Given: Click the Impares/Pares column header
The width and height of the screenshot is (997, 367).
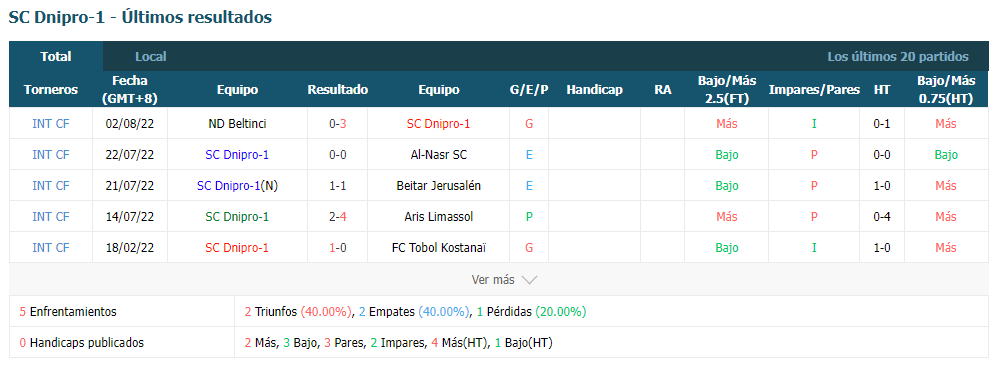Looking at the screenshot, I should point(814,90).
